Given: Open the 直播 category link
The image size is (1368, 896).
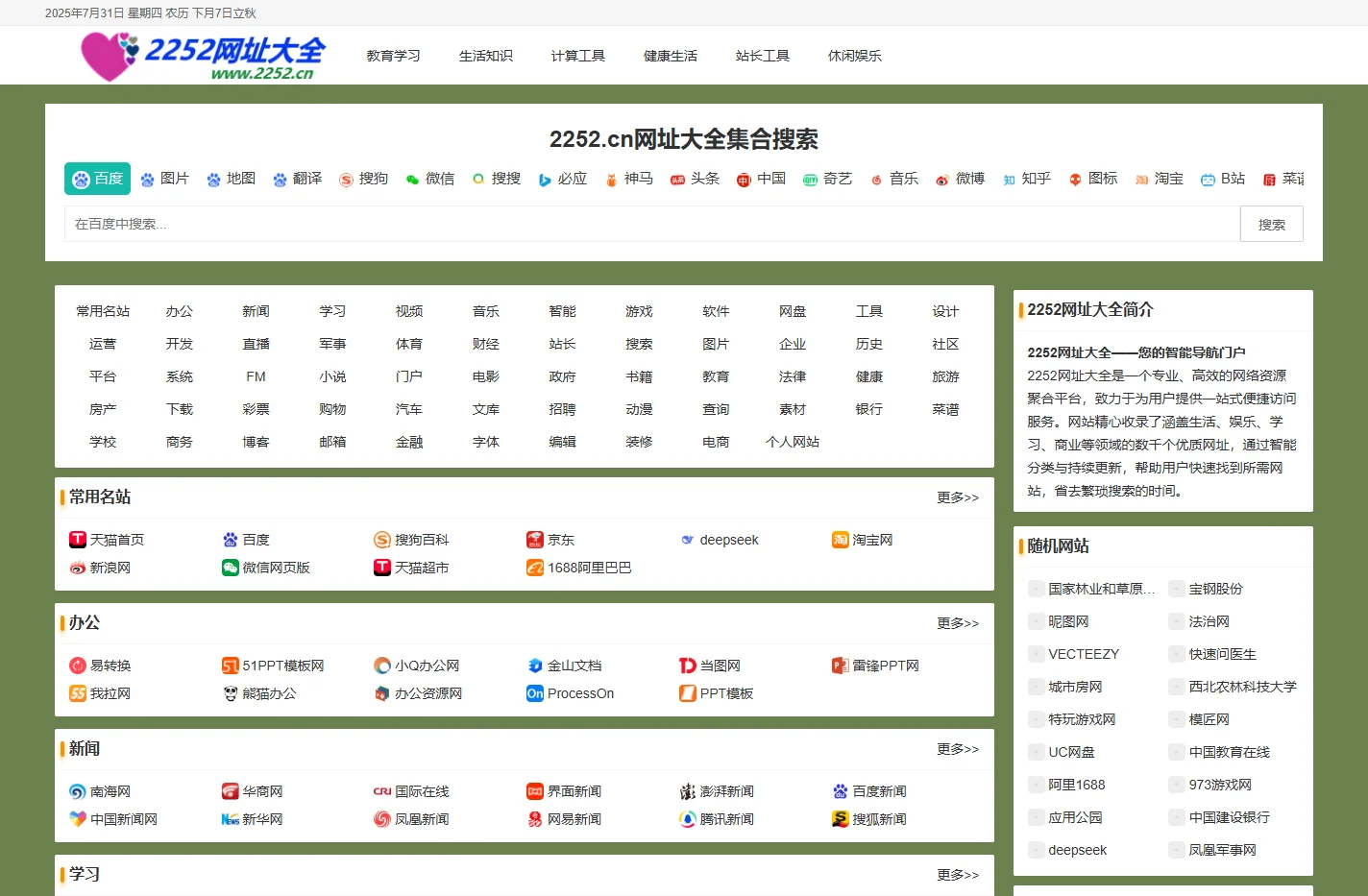Looking at the screenshot, I should coord(256,344).
